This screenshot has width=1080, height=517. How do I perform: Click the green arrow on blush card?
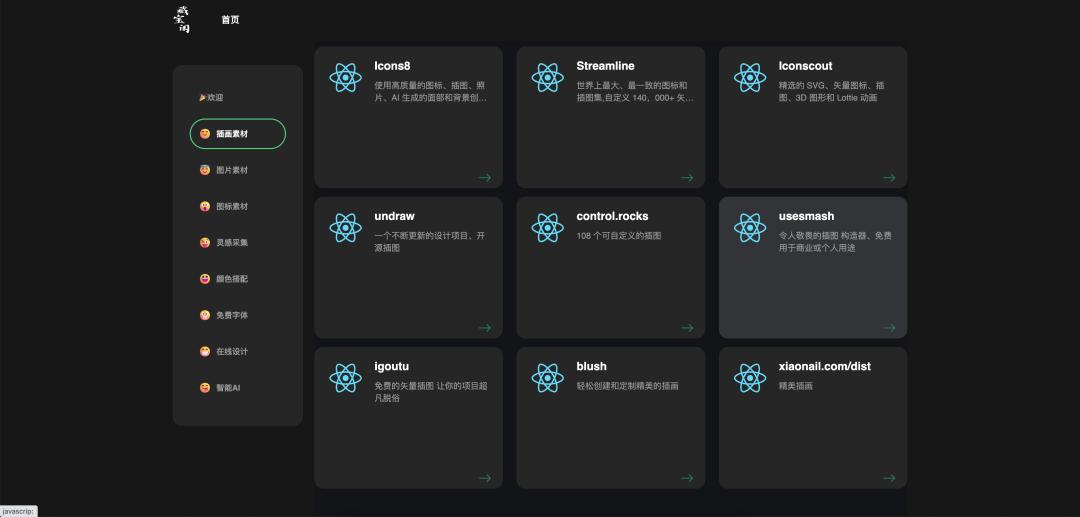[687, 478]
